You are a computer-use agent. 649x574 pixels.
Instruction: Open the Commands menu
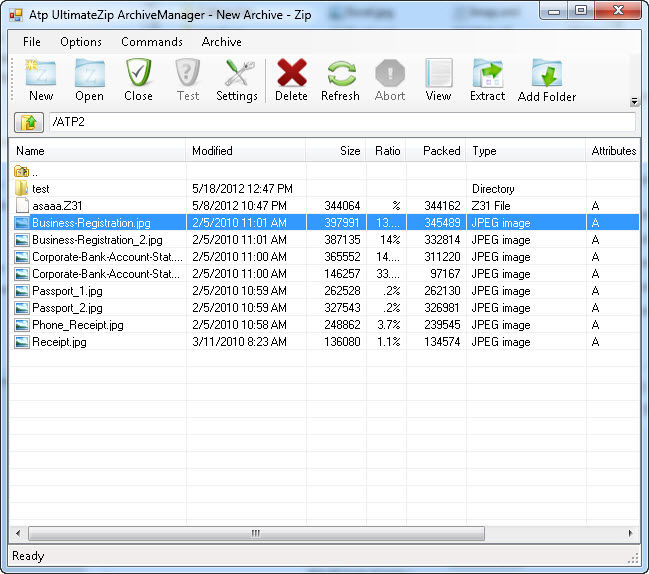tap(152, 42)
